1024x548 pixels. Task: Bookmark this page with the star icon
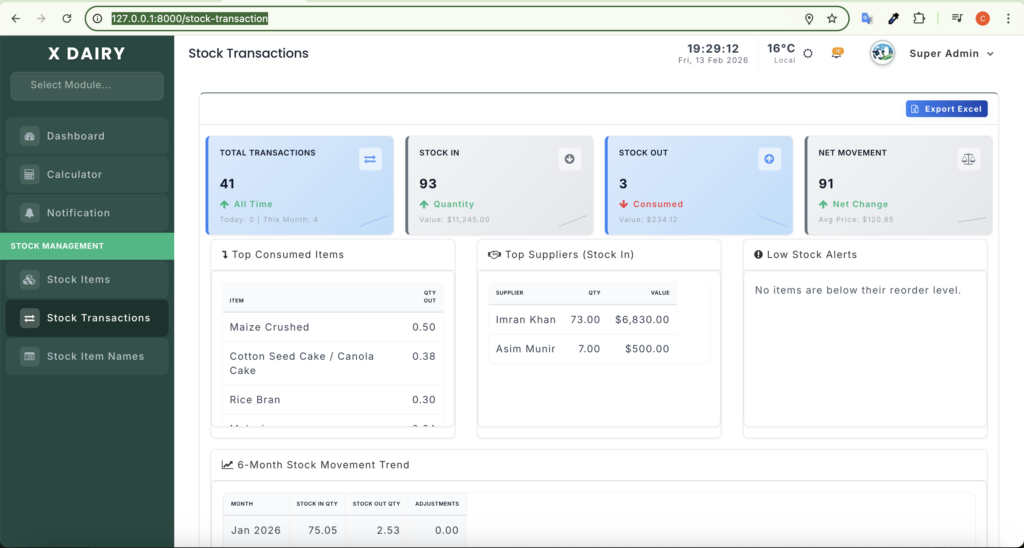(x=831, y=19)
